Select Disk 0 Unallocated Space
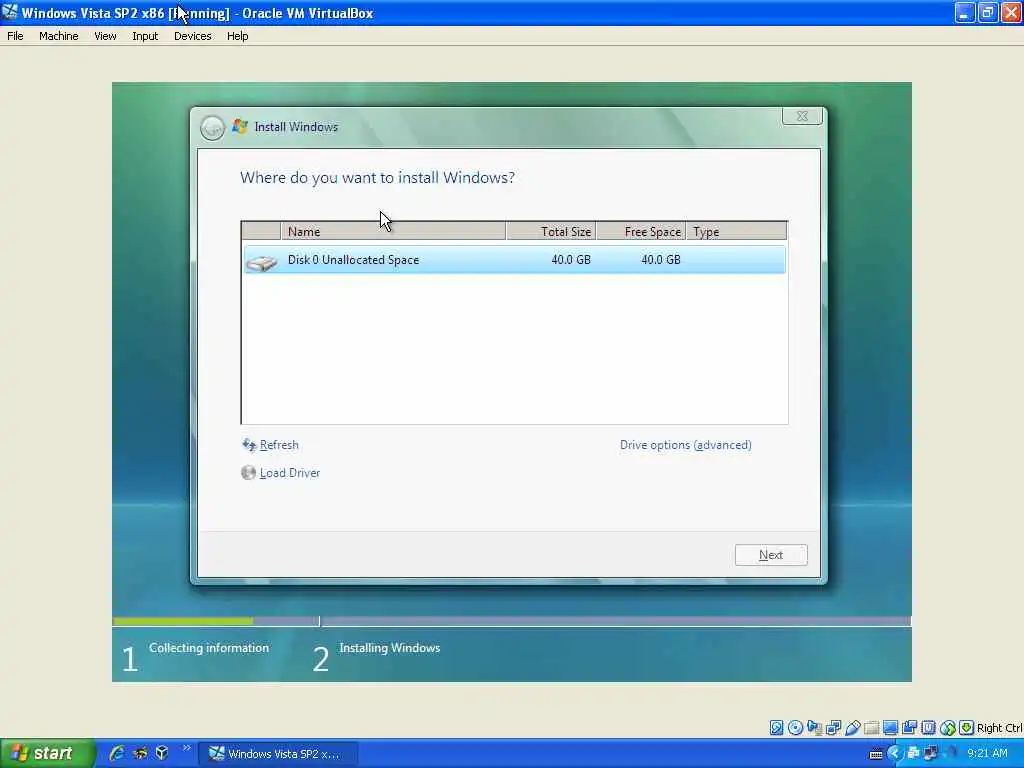This screenshot has width=1024, height=768. pos(515,260)
